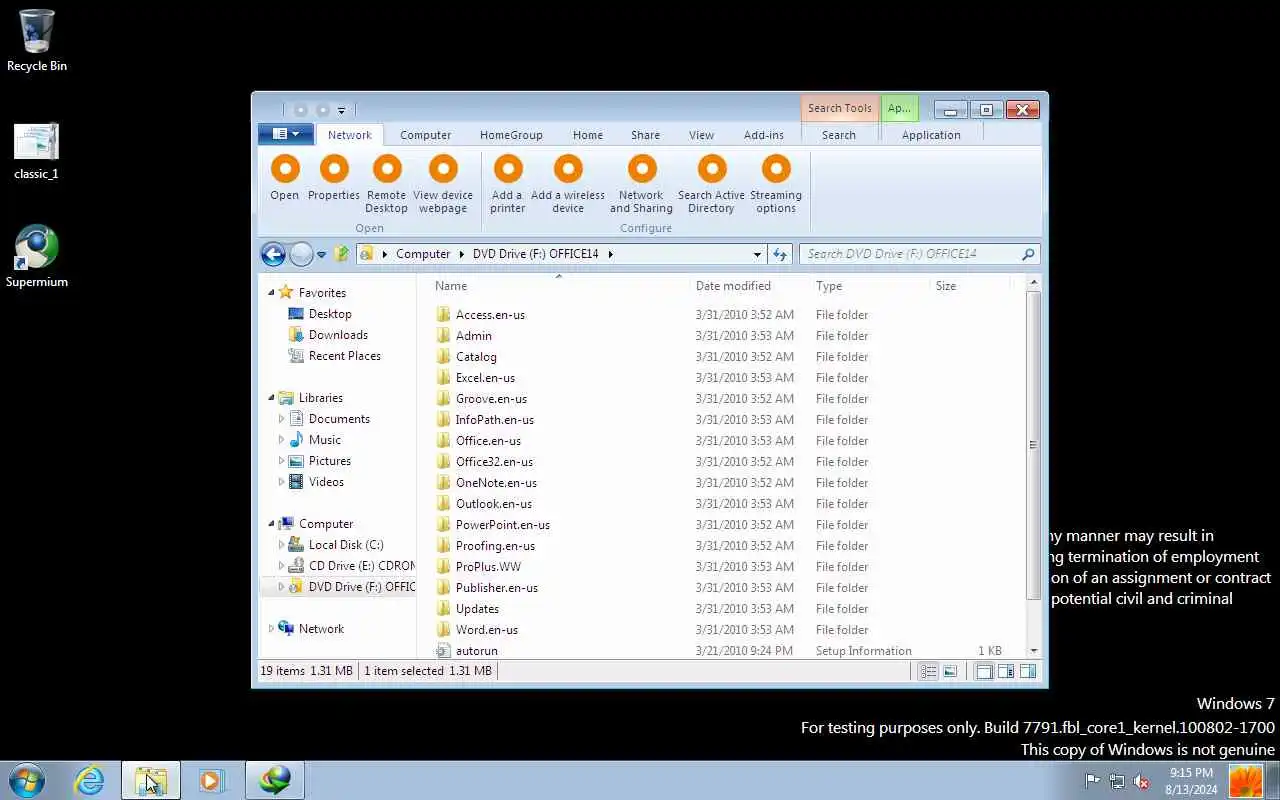
Task: Switch to Details view in status bar
Action: coord(929,672)
